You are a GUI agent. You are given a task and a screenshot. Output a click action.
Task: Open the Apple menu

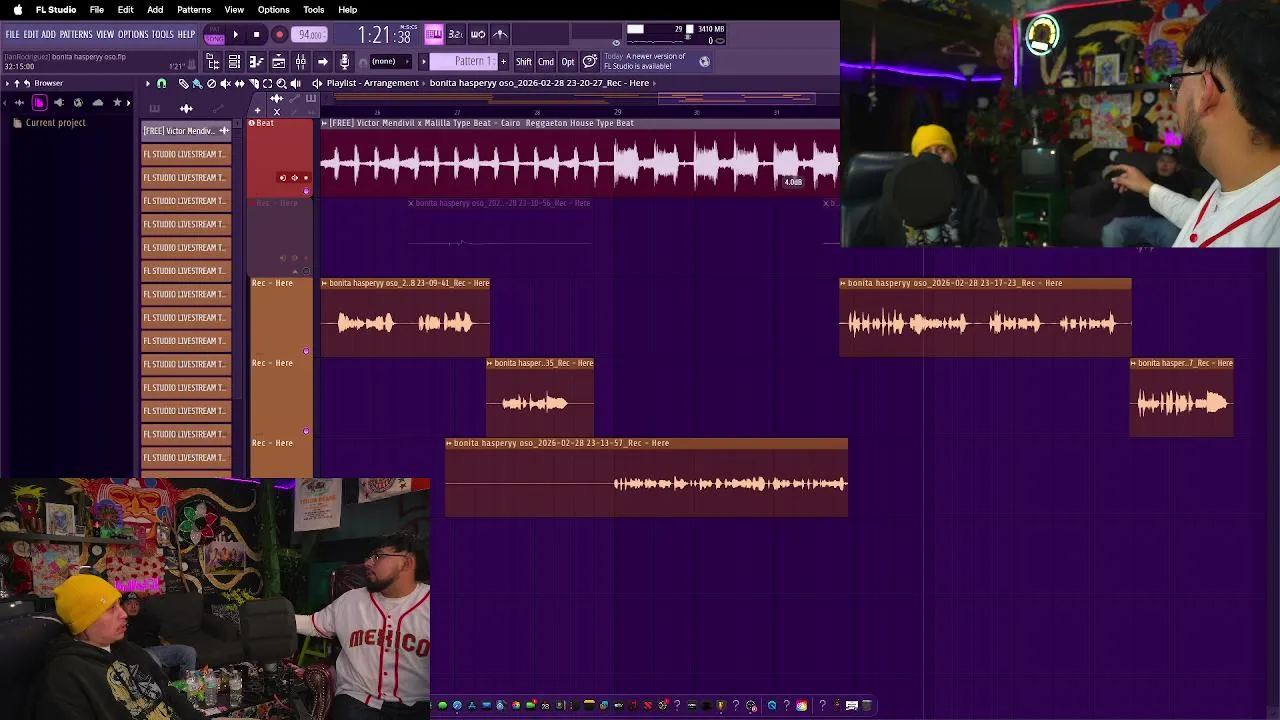click(17, 10)
